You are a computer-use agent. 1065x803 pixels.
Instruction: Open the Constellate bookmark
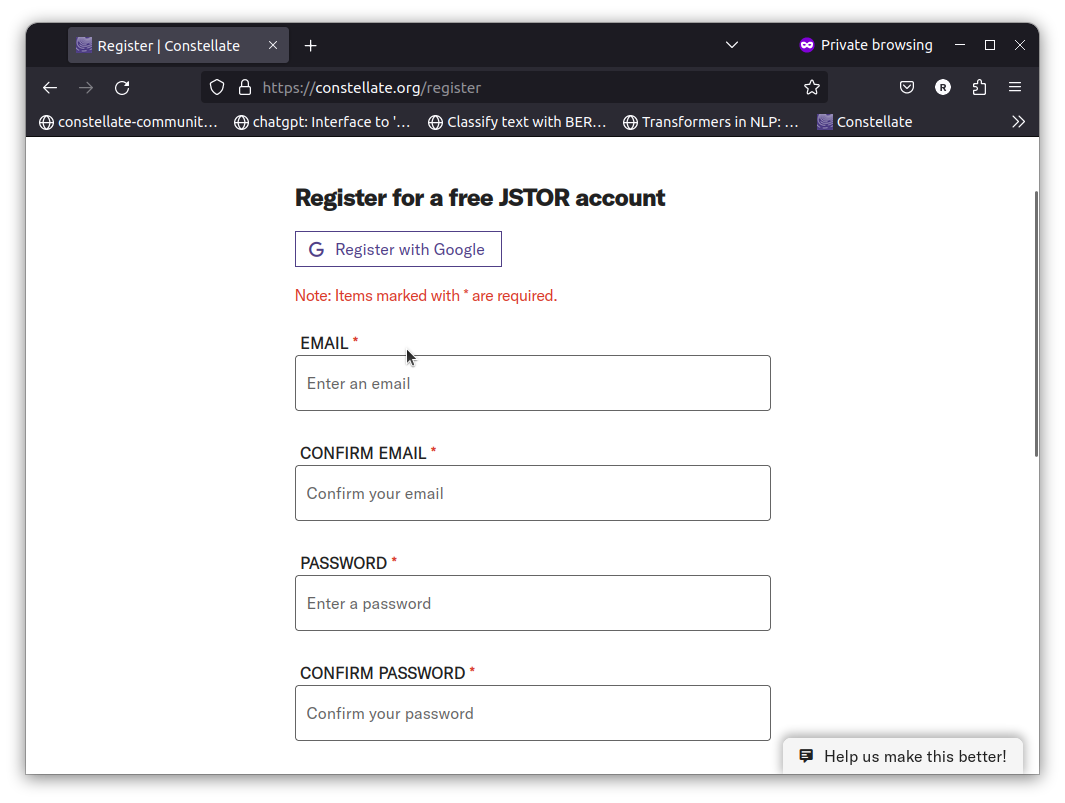(x=865, y=122)
